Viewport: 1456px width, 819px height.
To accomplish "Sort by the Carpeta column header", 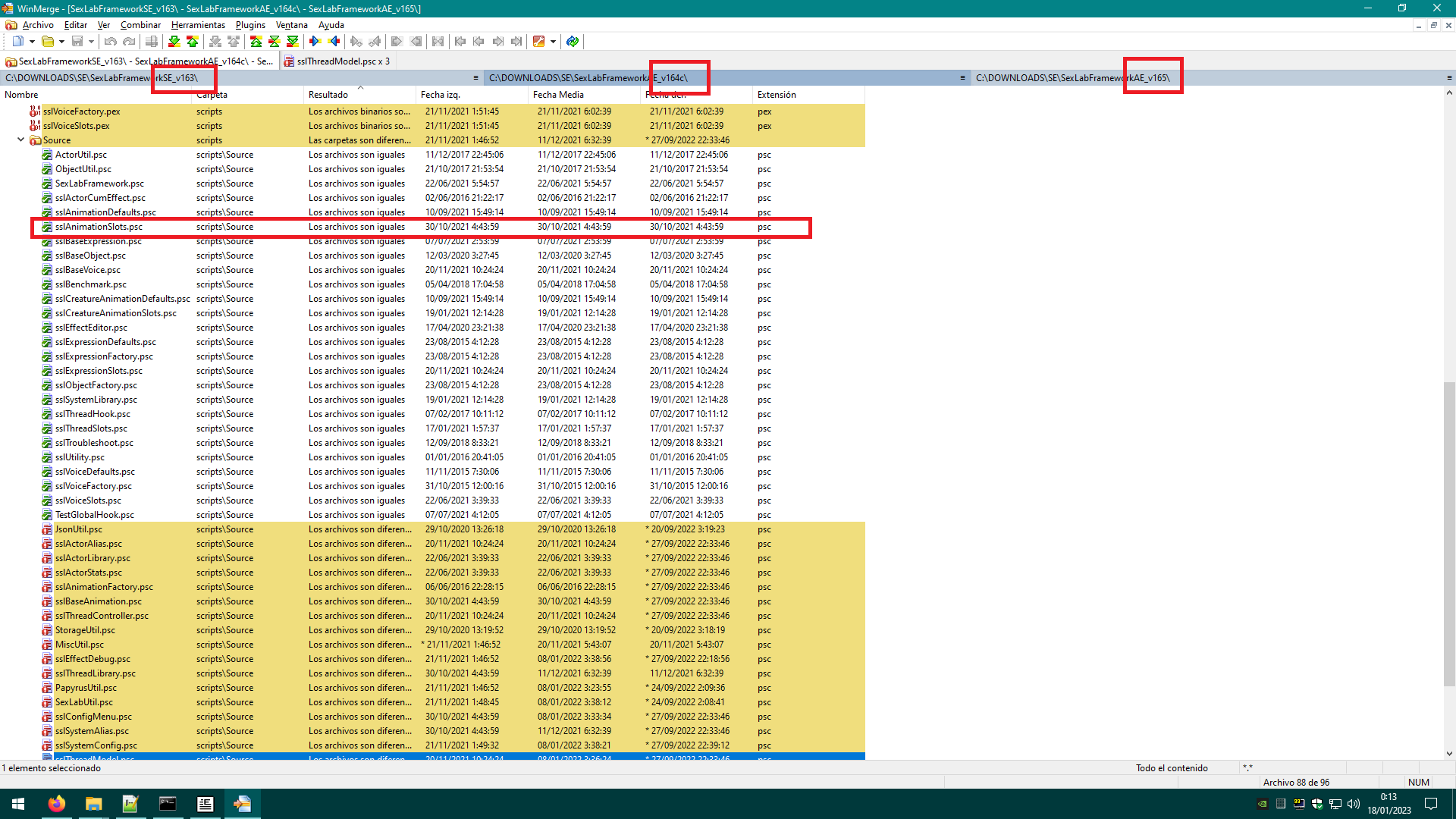I will [x=247, y=95].
